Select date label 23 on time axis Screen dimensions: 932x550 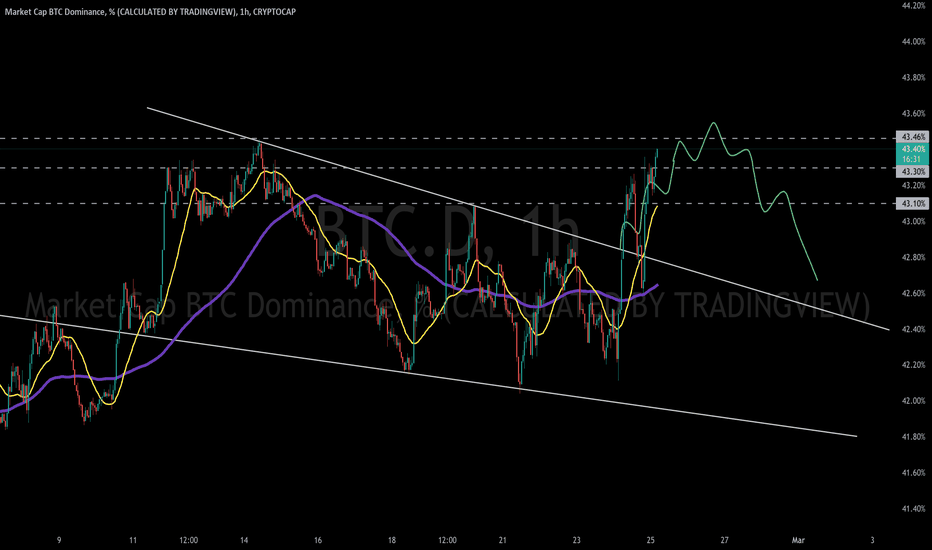577,540
